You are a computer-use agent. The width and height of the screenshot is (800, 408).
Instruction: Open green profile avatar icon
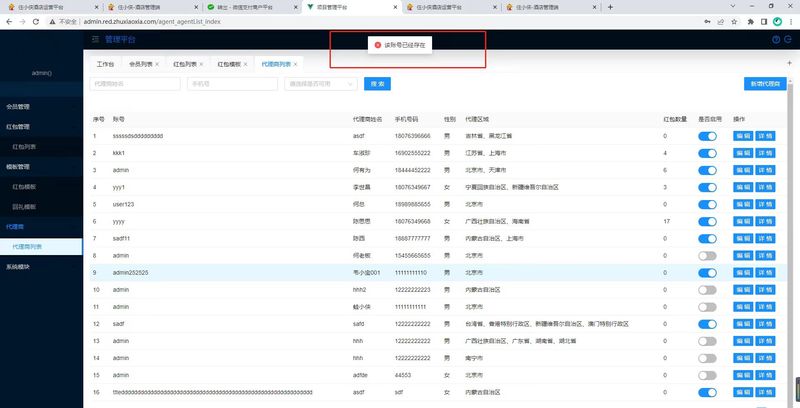[x=778, y=22]
